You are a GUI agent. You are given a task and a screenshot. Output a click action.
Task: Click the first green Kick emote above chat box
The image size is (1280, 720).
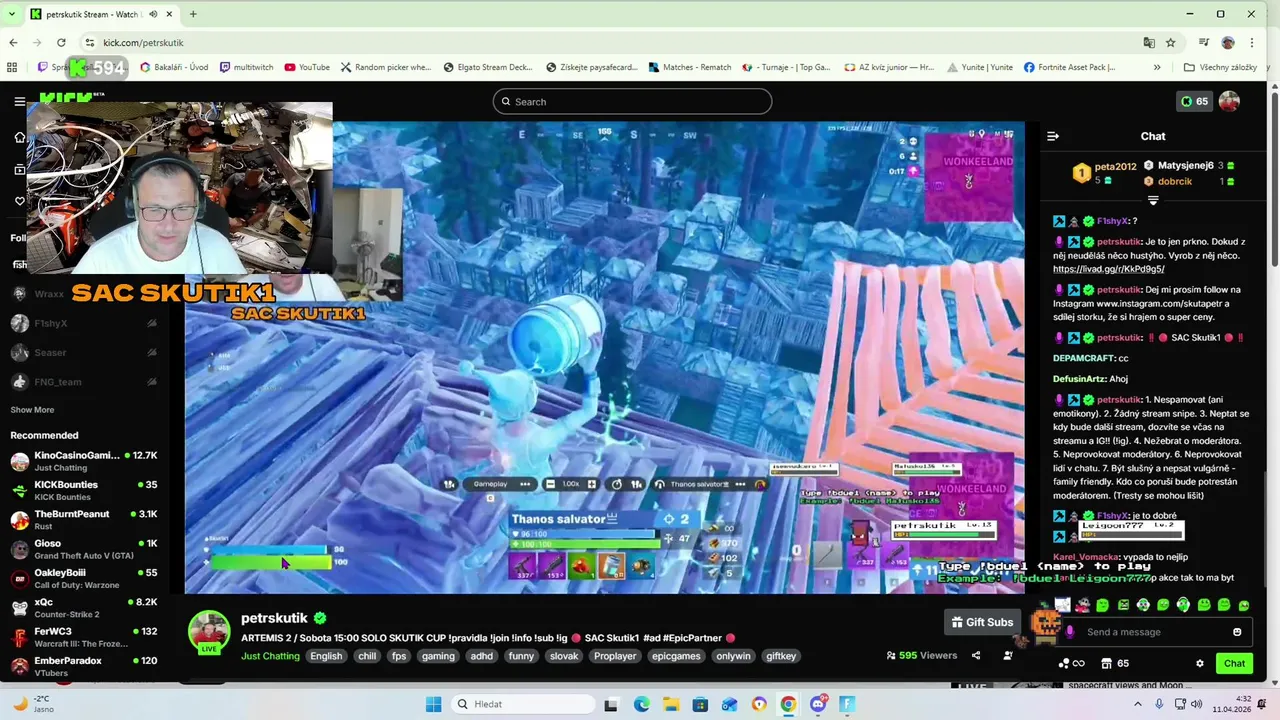pyautogui.click(x=1102, y=605)
